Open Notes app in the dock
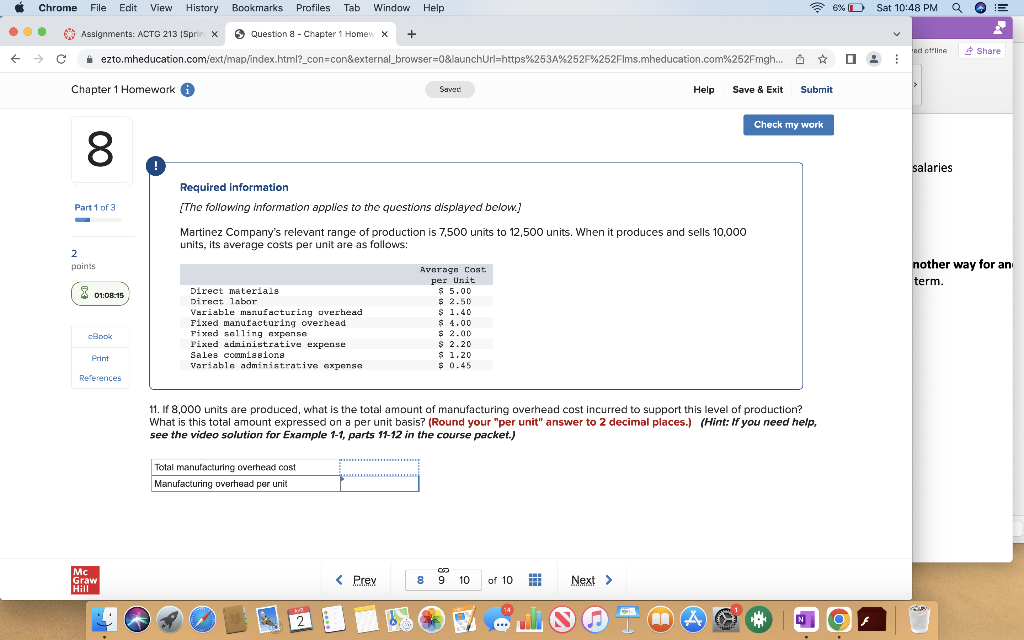Viewport: 1024px width, 640px height. [x=366, y=619]
